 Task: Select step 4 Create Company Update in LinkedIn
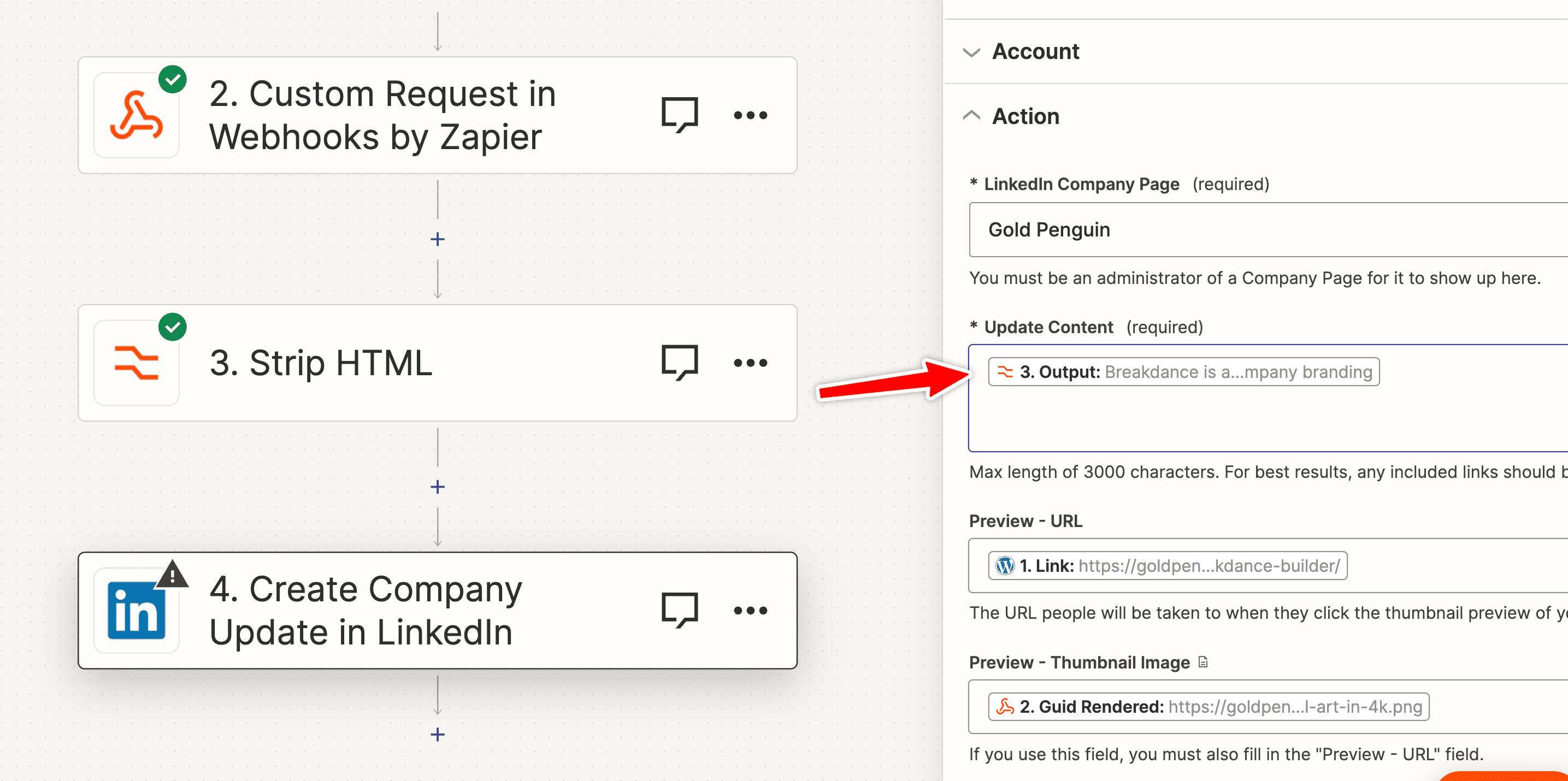point(438,611)
